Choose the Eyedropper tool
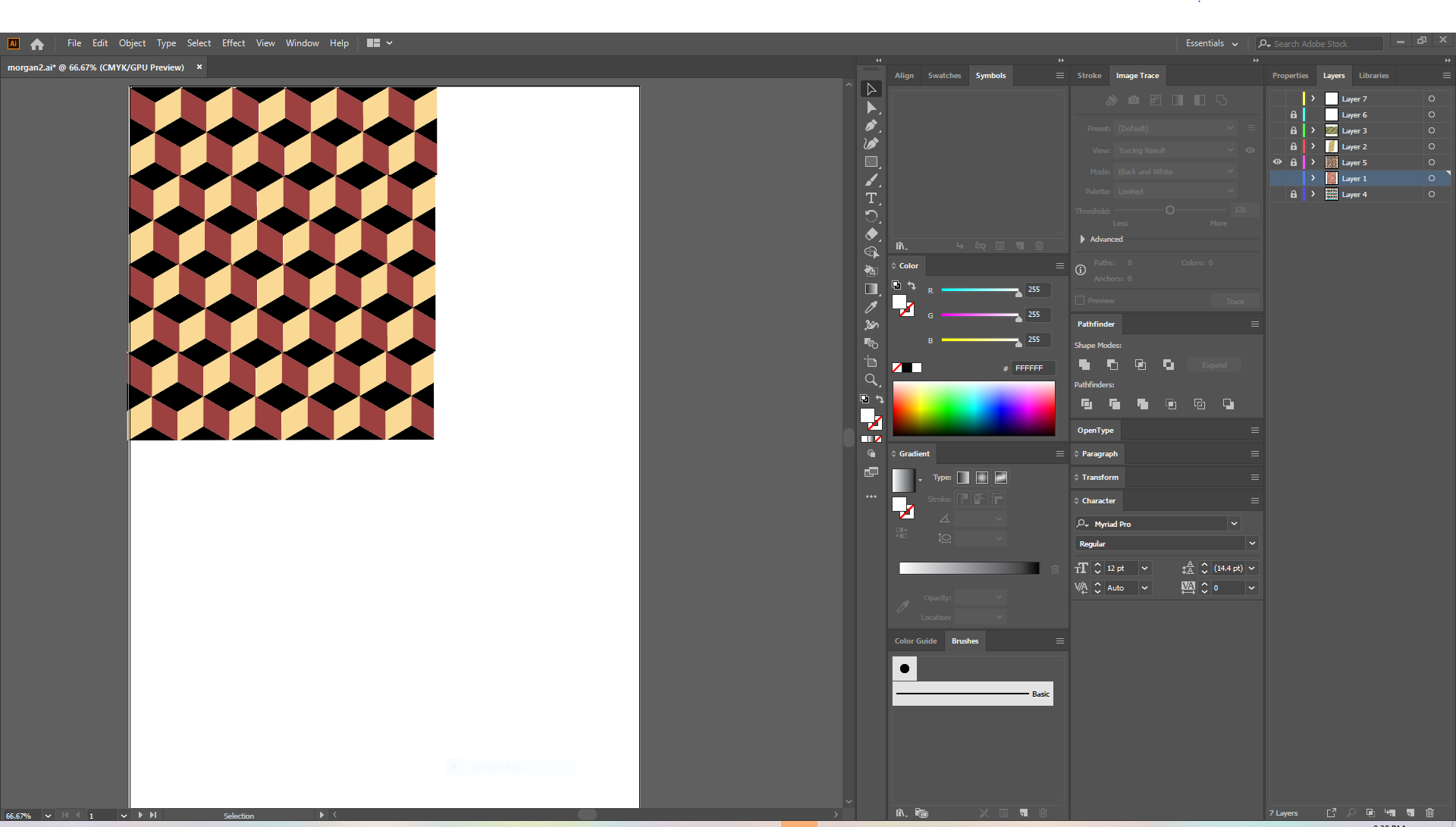The height and width of the screenshot is (827, 1456). tap(871, 307)
